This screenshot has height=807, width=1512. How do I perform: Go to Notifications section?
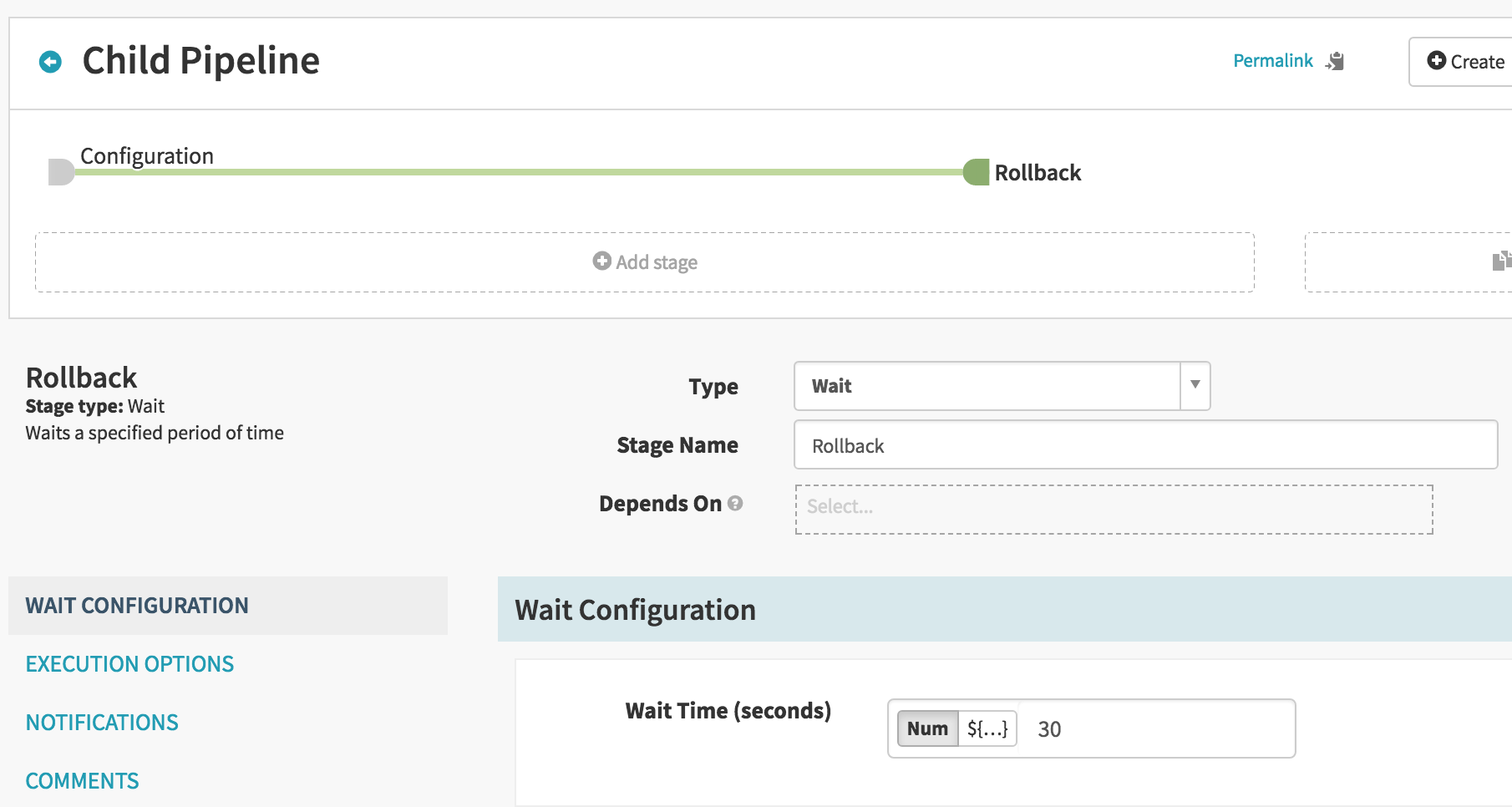click(x=102, y=723)
